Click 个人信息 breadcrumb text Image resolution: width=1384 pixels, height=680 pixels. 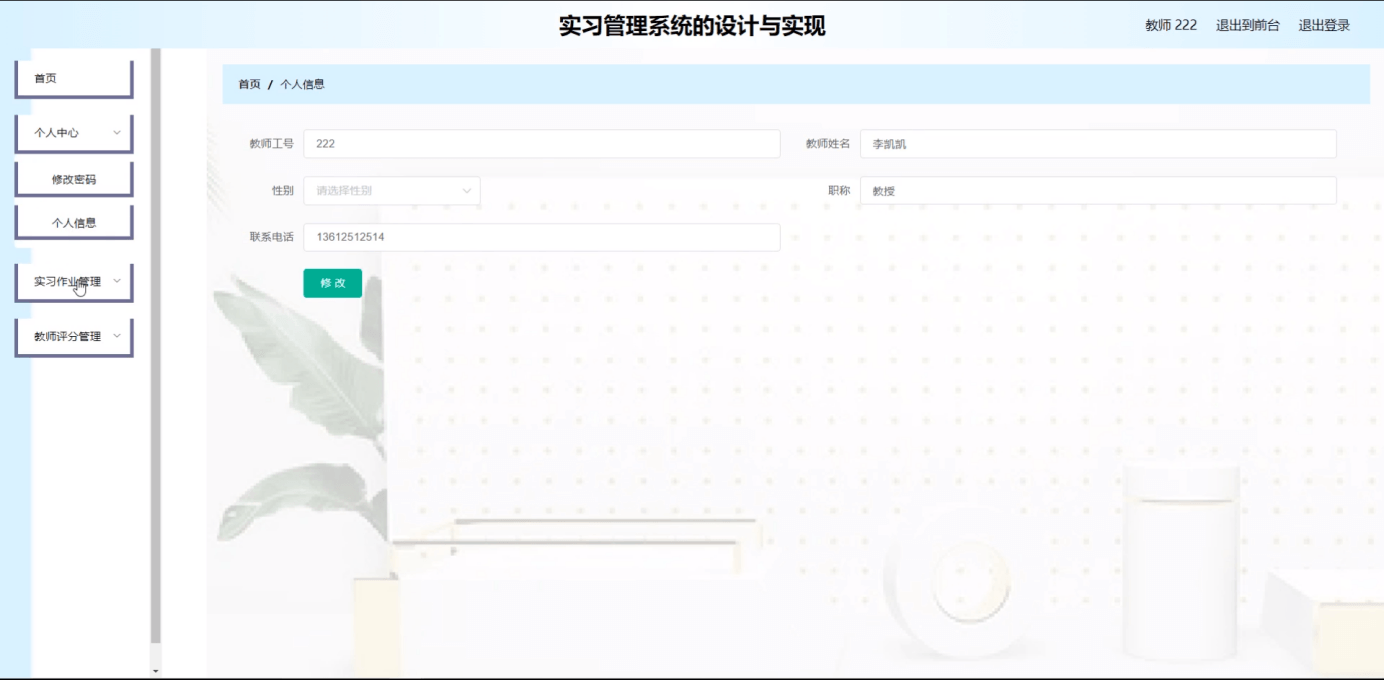pos(302,84)
